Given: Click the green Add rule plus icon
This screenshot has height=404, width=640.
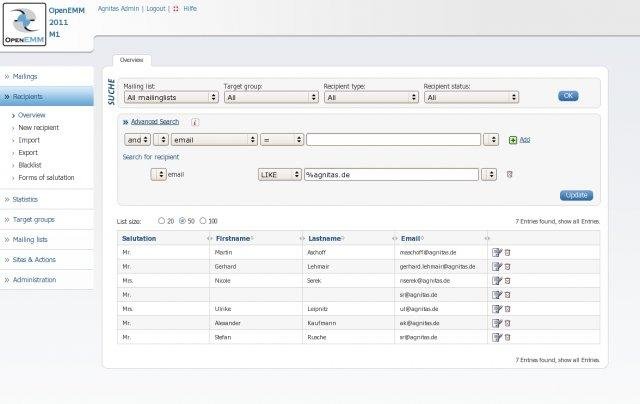Looking at the screenshot, I should click(513, 140).
